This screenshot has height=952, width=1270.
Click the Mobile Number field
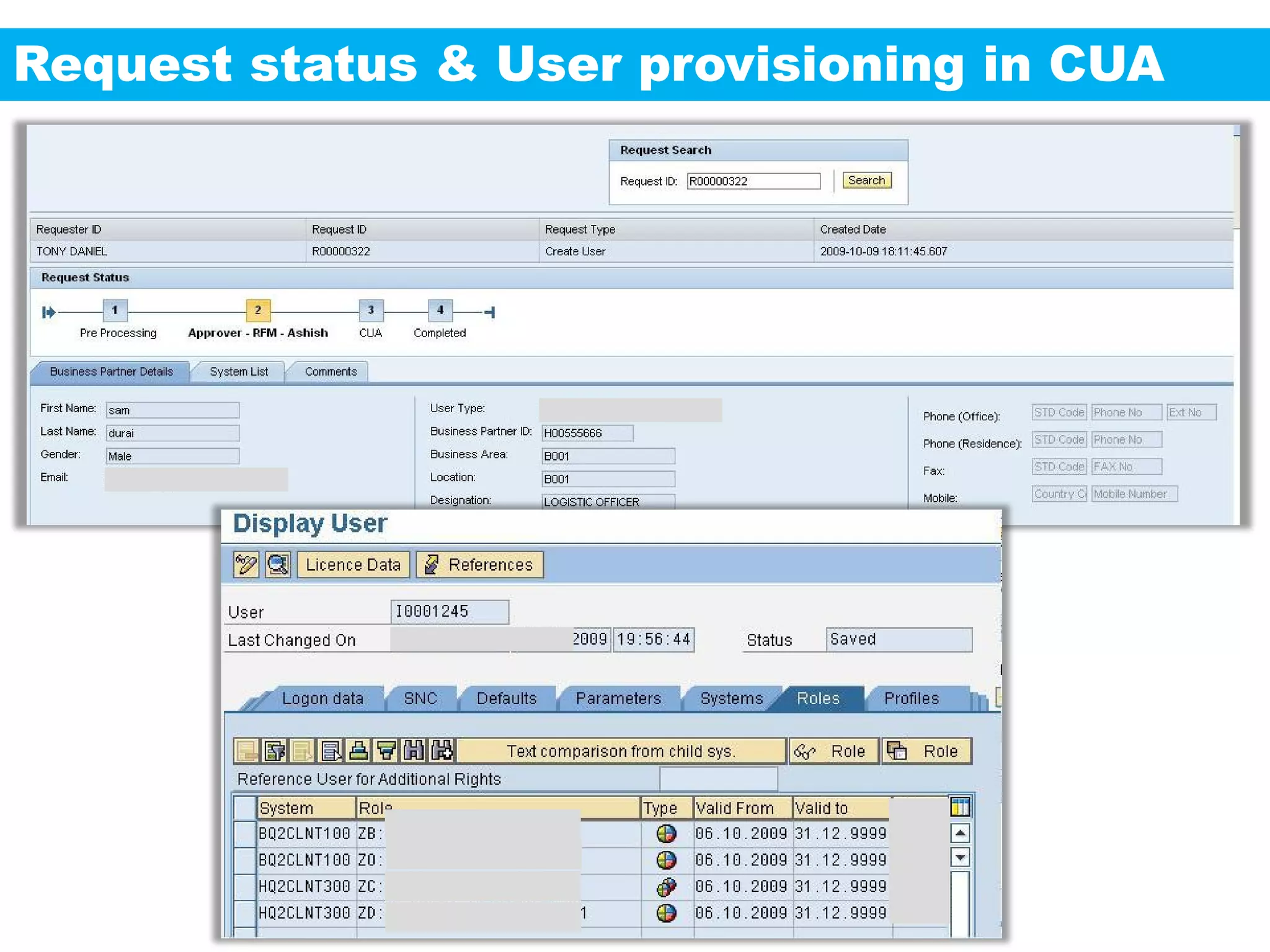[1134, 494]
